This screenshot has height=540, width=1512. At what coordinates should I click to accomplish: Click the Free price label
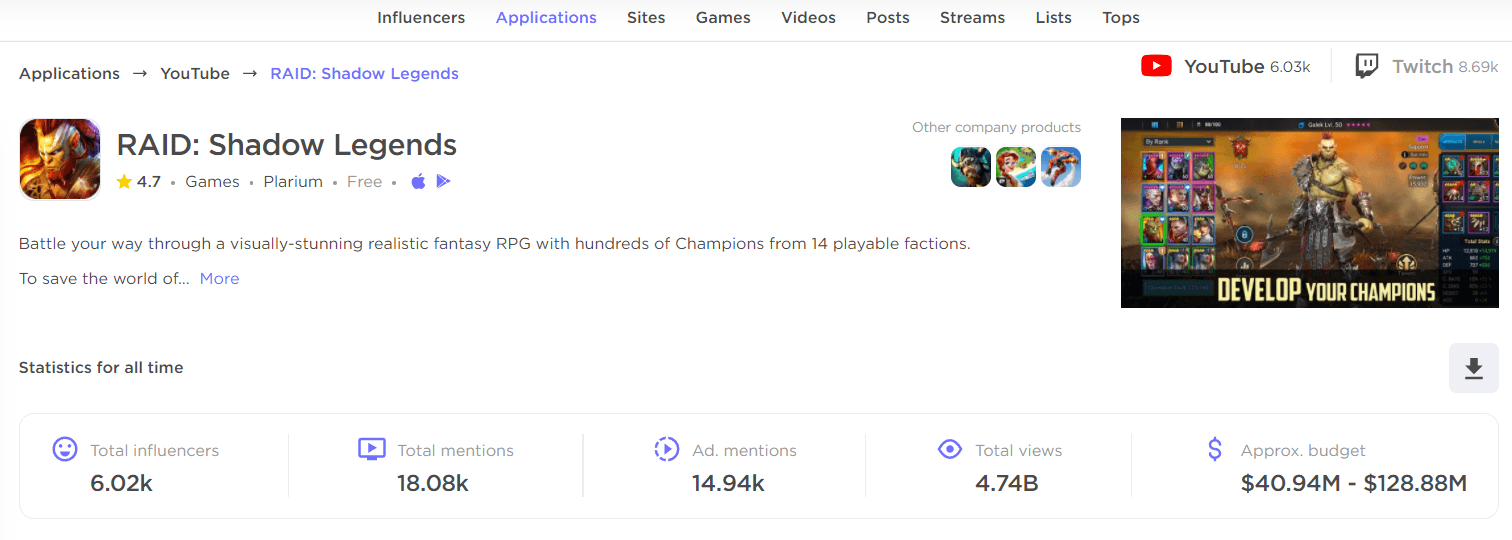tap(365, 182)
